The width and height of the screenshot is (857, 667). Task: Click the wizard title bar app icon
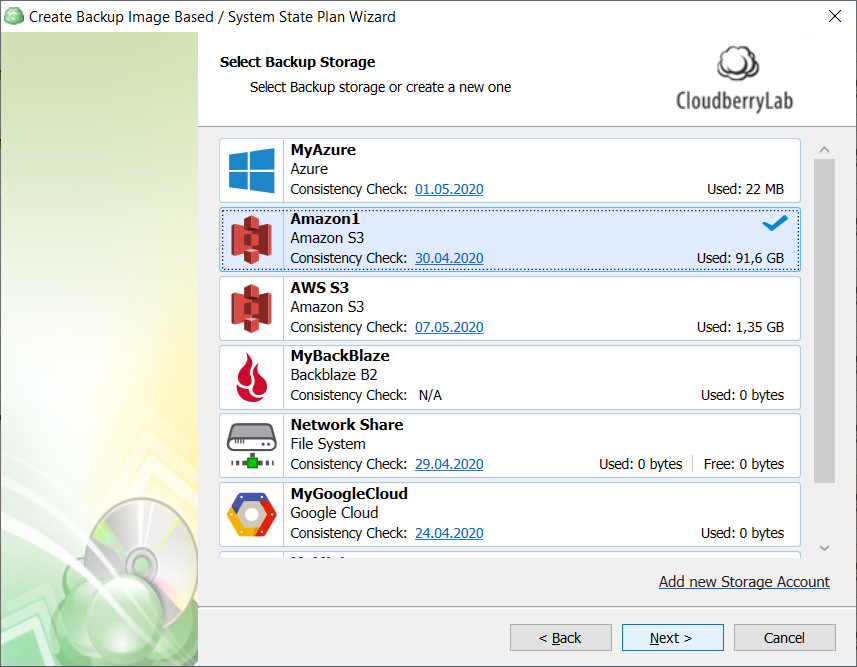(x=14, y=16)
